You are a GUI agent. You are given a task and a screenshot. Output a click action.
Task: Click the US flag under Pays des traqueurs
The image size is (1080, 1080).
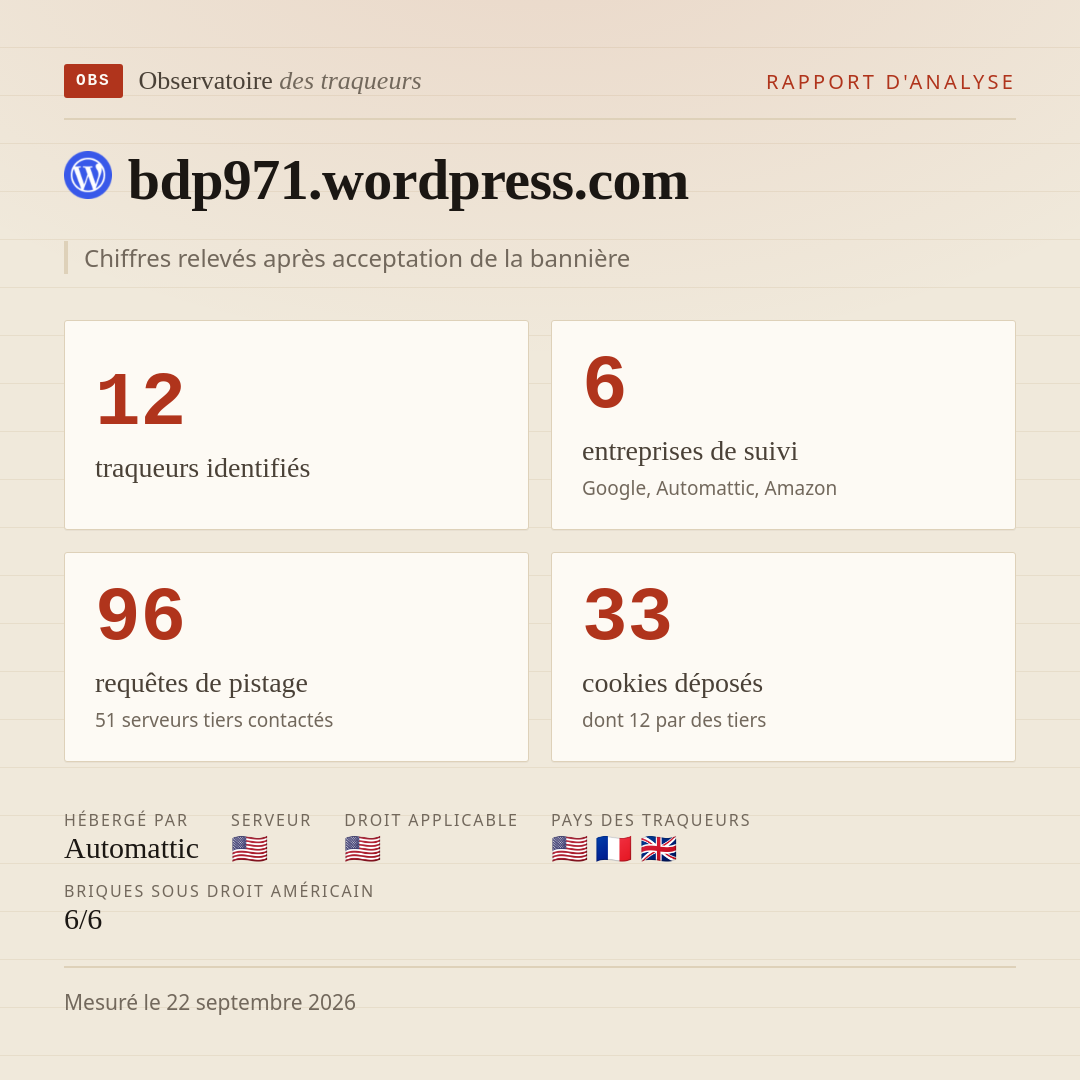[570, 849]
